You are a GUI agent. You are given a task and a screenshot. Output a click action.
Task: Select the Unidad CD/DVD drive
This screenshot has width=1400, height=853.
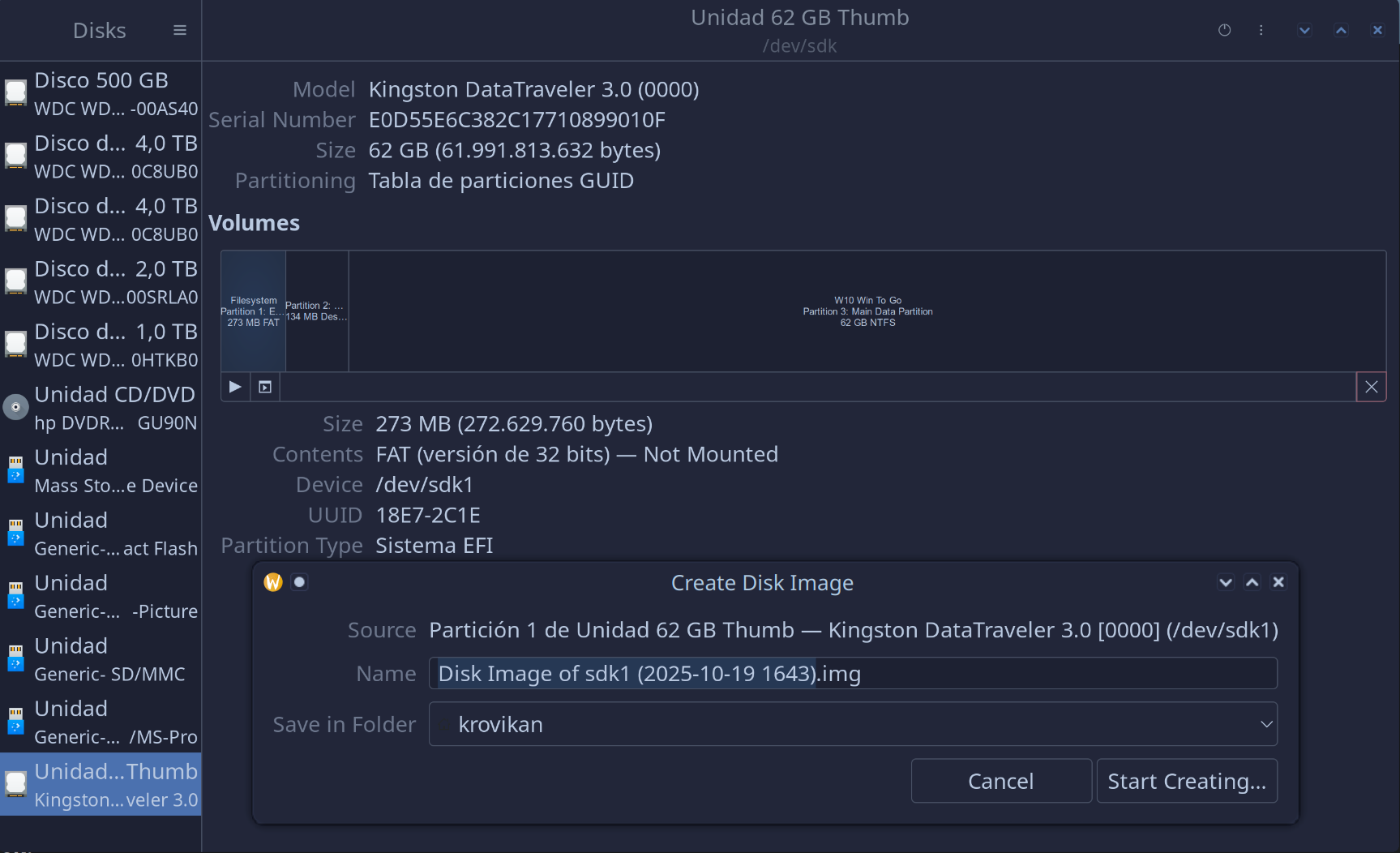101,408
